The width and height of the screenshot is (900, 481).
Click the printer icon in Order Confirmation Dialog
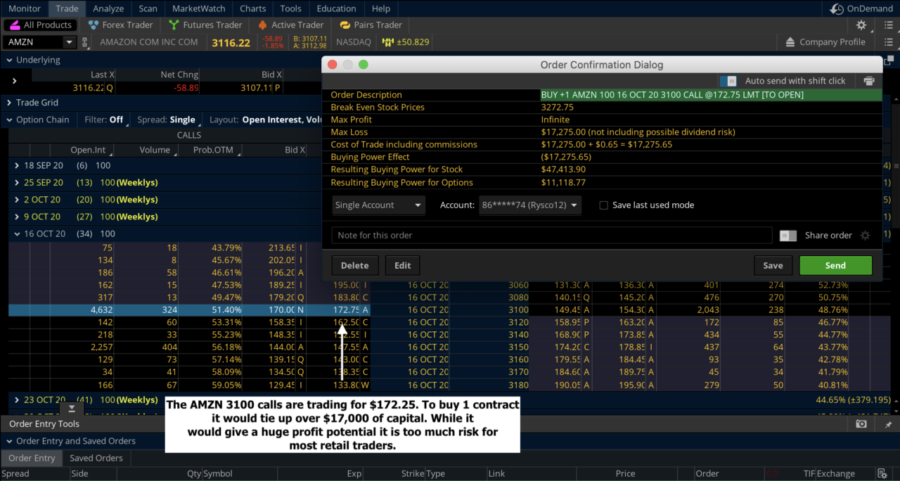point(868,81)
